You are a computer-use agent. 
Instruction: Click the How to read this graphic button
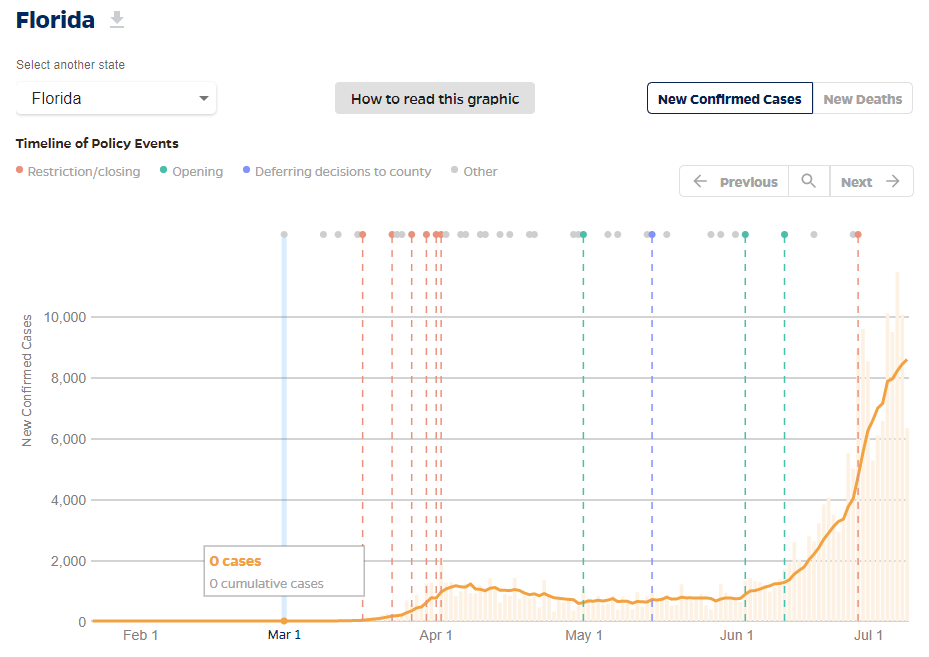point(435,98)
